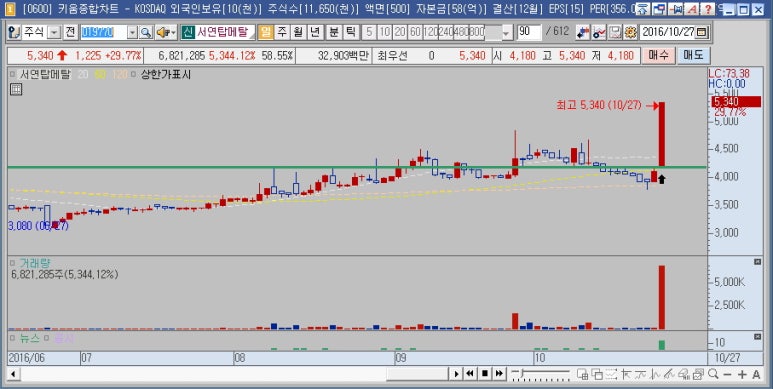Viewport: 773px width, 389px height.
Task: Click the 매수 buy button
Action: tap(658, 55)
